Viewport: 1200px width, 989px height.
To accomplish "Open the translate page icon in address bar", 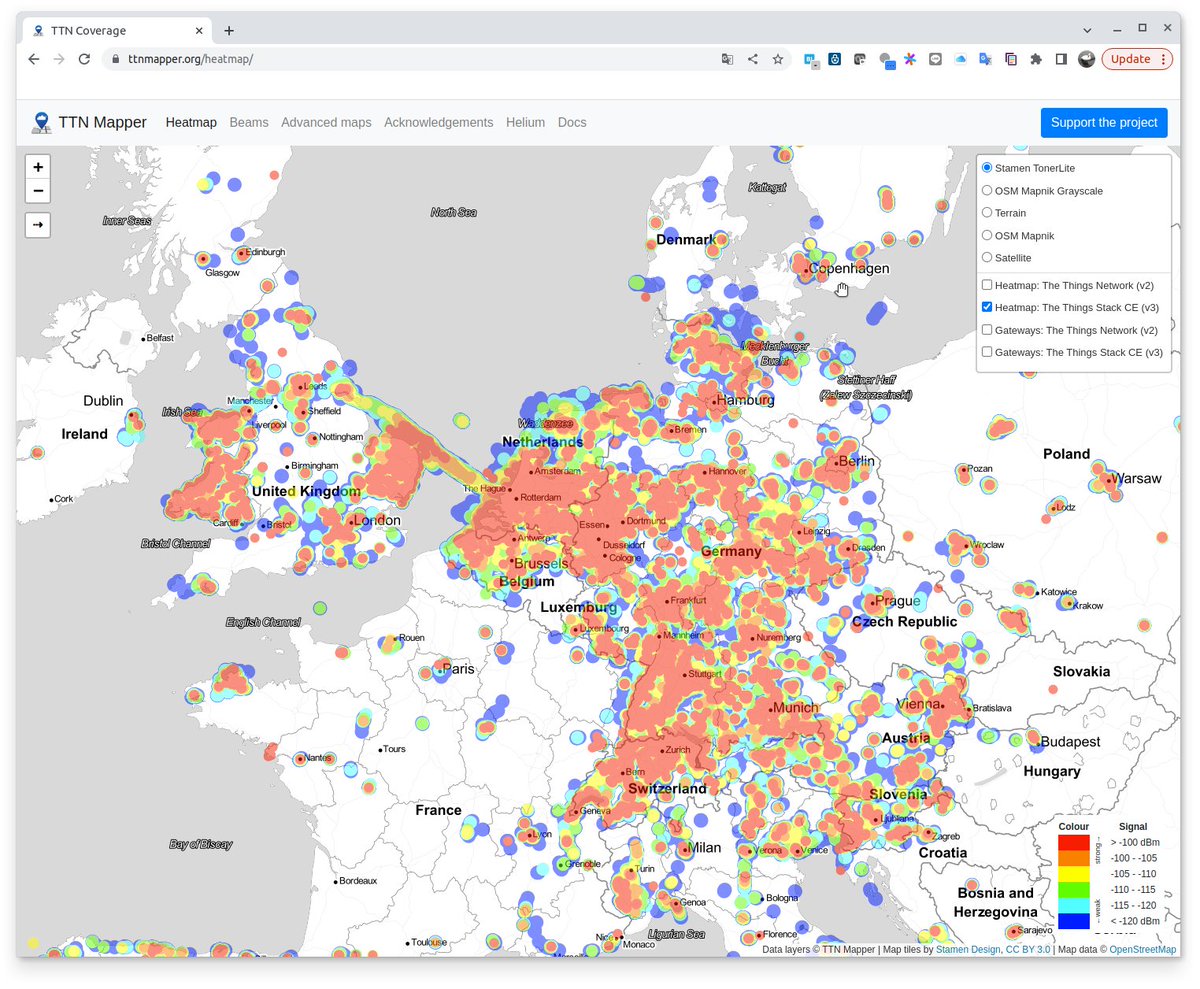I will (x=728, y=59).
